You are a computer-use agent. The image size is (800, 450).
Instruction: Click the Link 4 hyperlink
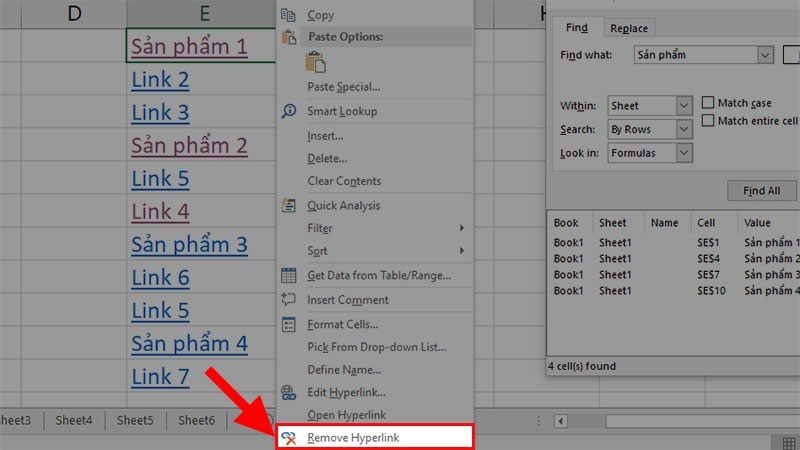pyautogui.click(x=160, y=211)
